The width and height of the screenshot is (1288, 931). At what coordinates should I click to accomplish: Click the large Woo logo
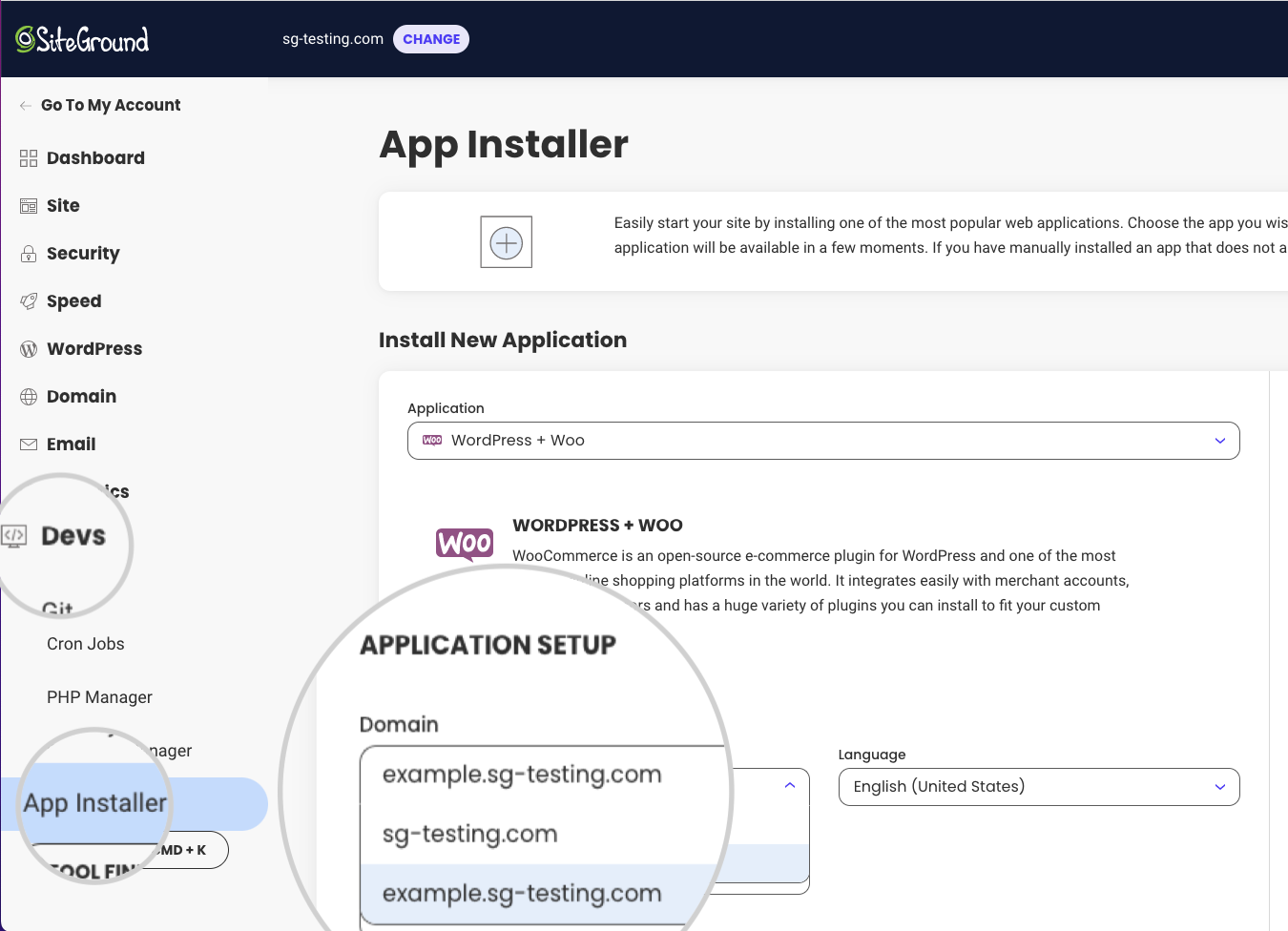465,544
